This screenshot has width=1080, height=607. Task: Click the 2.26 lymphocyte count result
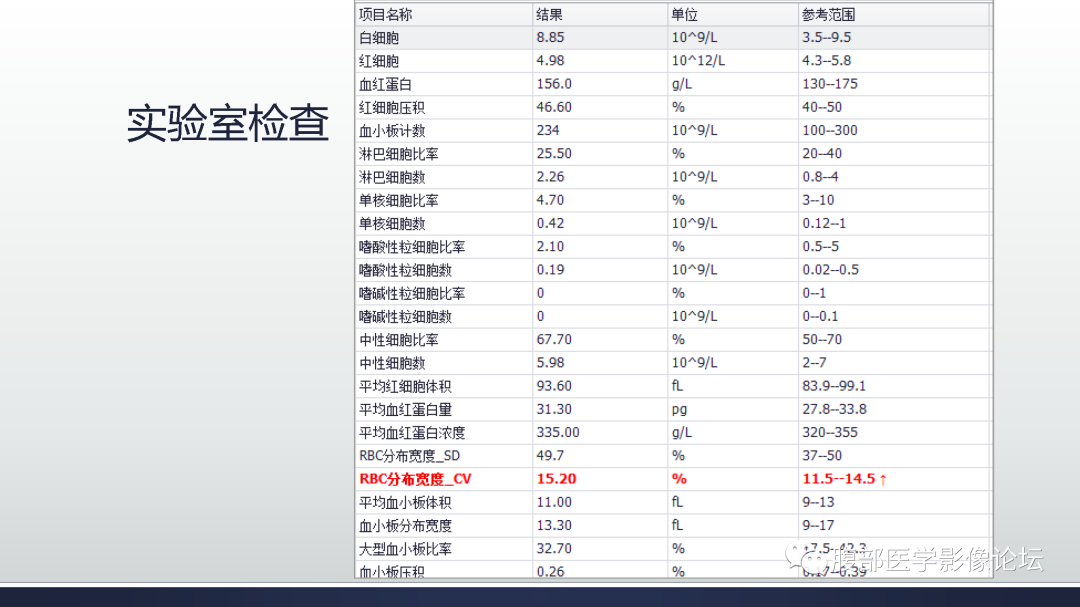550,177
